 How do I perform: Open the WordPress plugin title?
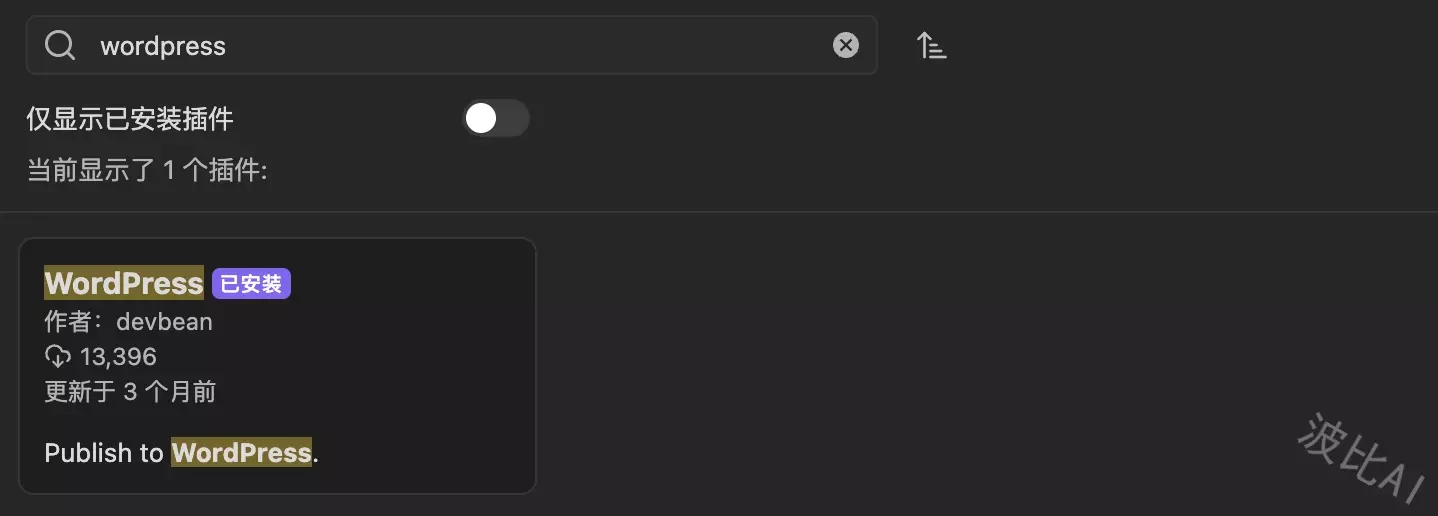[x=124, y=283]
